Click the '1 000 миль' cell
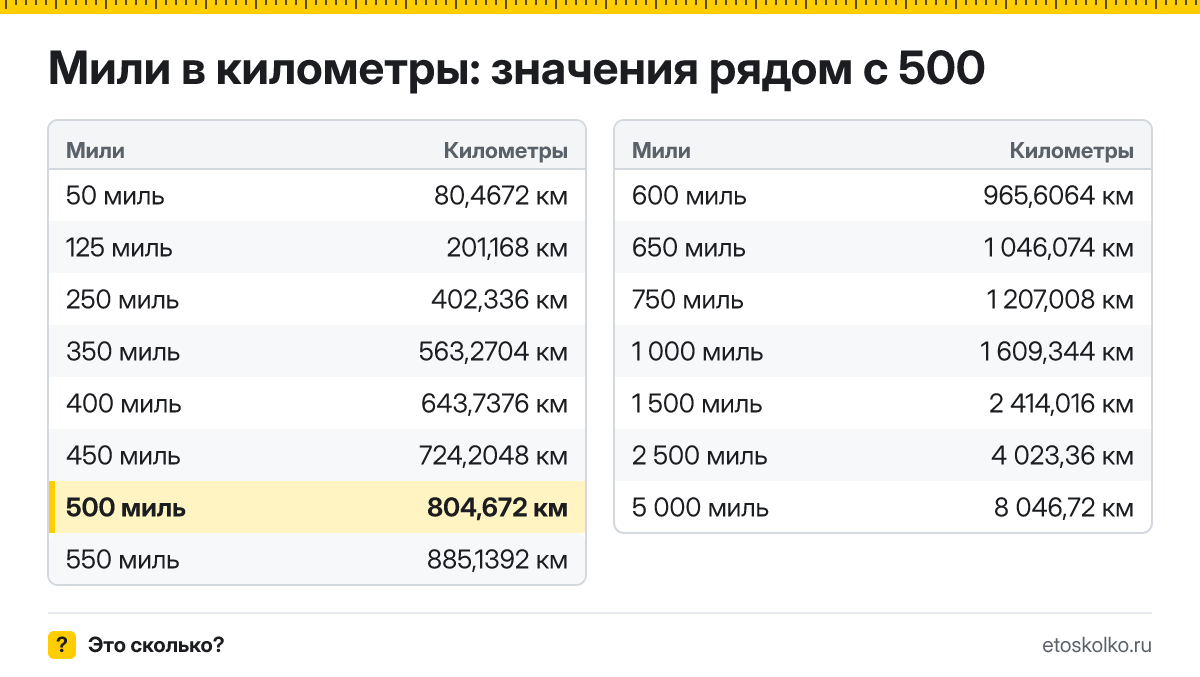1200x677 pixels. click(x=697, y=351)
